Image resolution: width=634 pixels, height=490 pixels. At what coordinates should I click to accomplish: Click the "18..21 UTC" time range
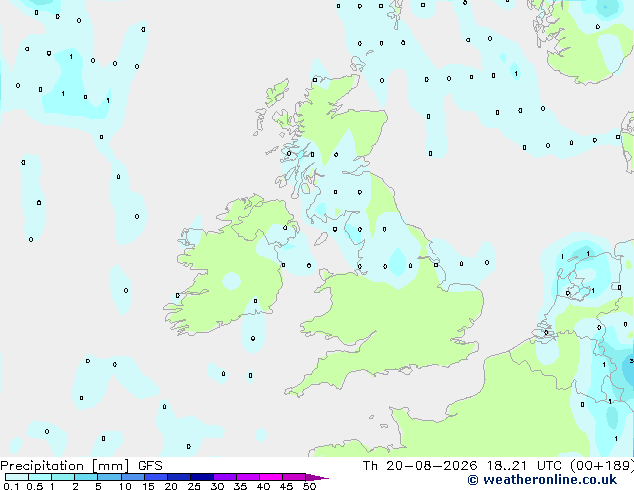point(524,466)
